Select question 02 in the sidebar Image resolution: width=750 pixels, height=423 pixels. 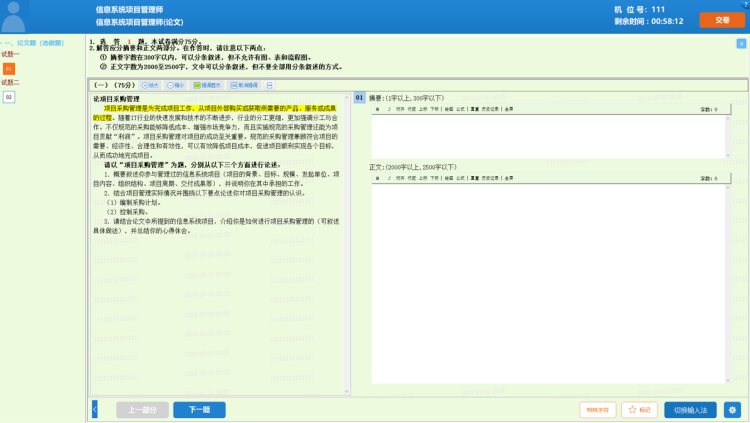pyautogui.click(x=9, y=97)
